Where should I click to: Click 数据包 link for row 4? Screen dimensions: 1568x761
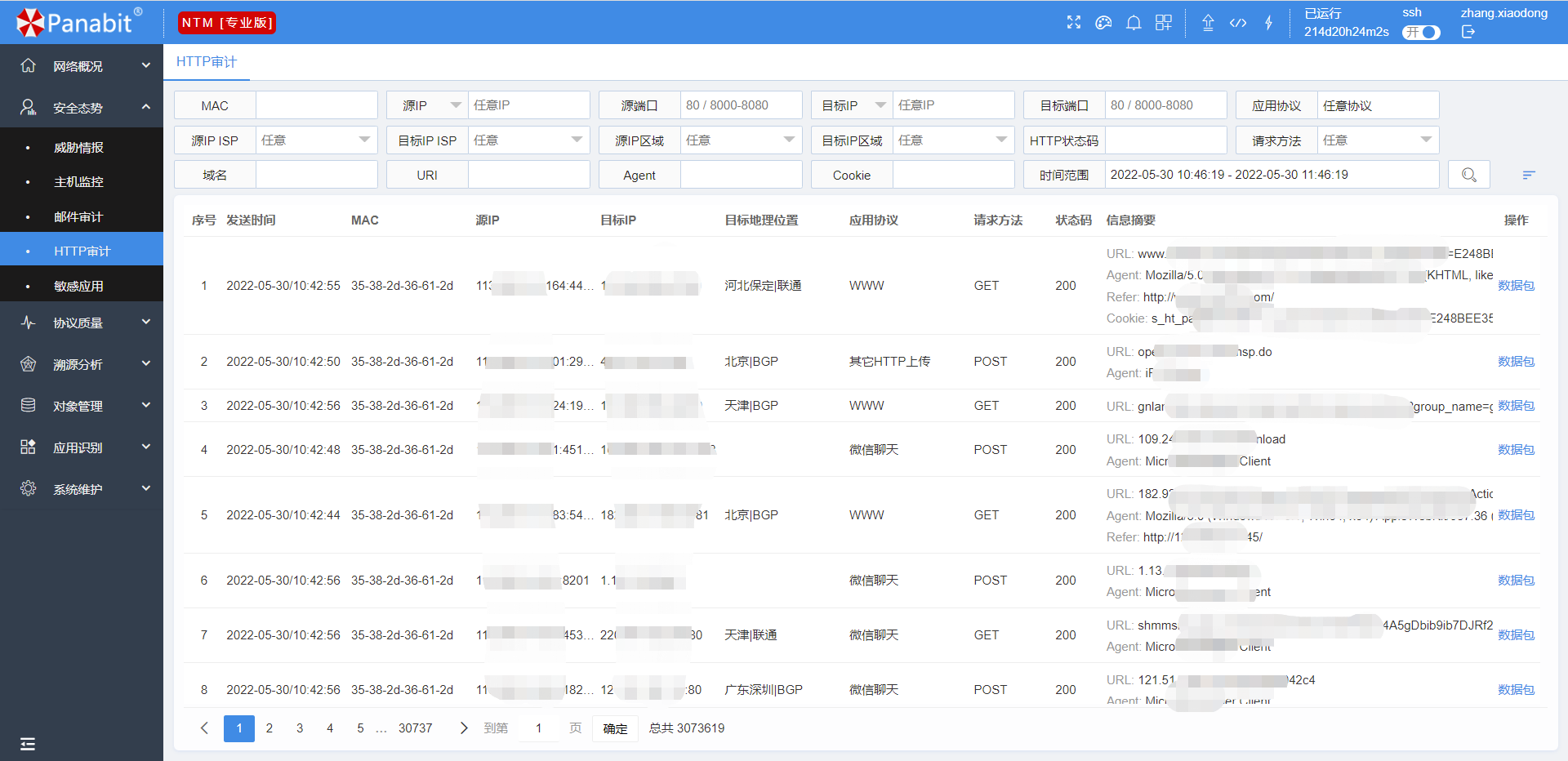coord(1516,450)
